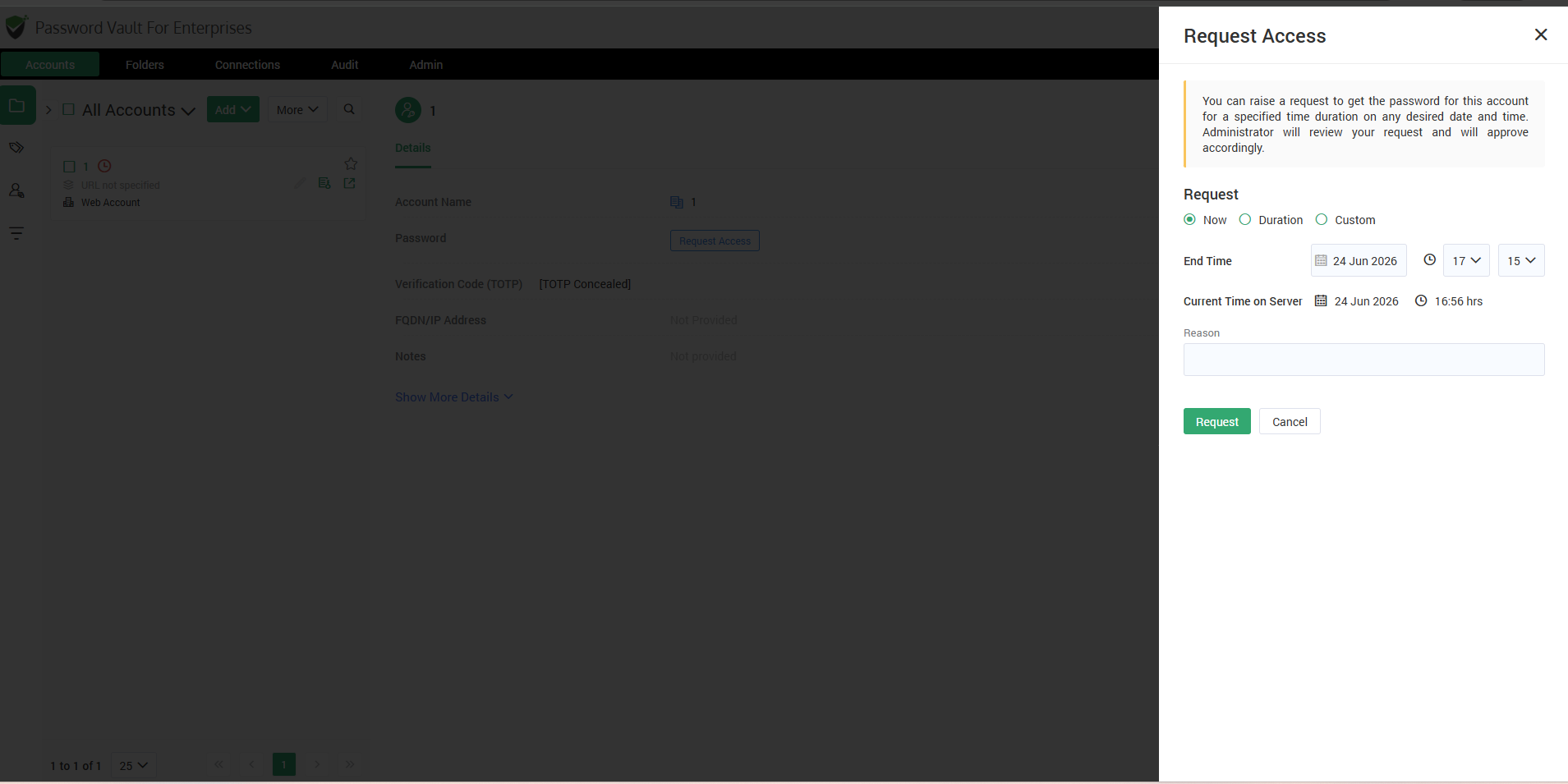Click the red clock icon on account 1
The width and height of the screenshot is (1568, 784).
pos(104,166)
